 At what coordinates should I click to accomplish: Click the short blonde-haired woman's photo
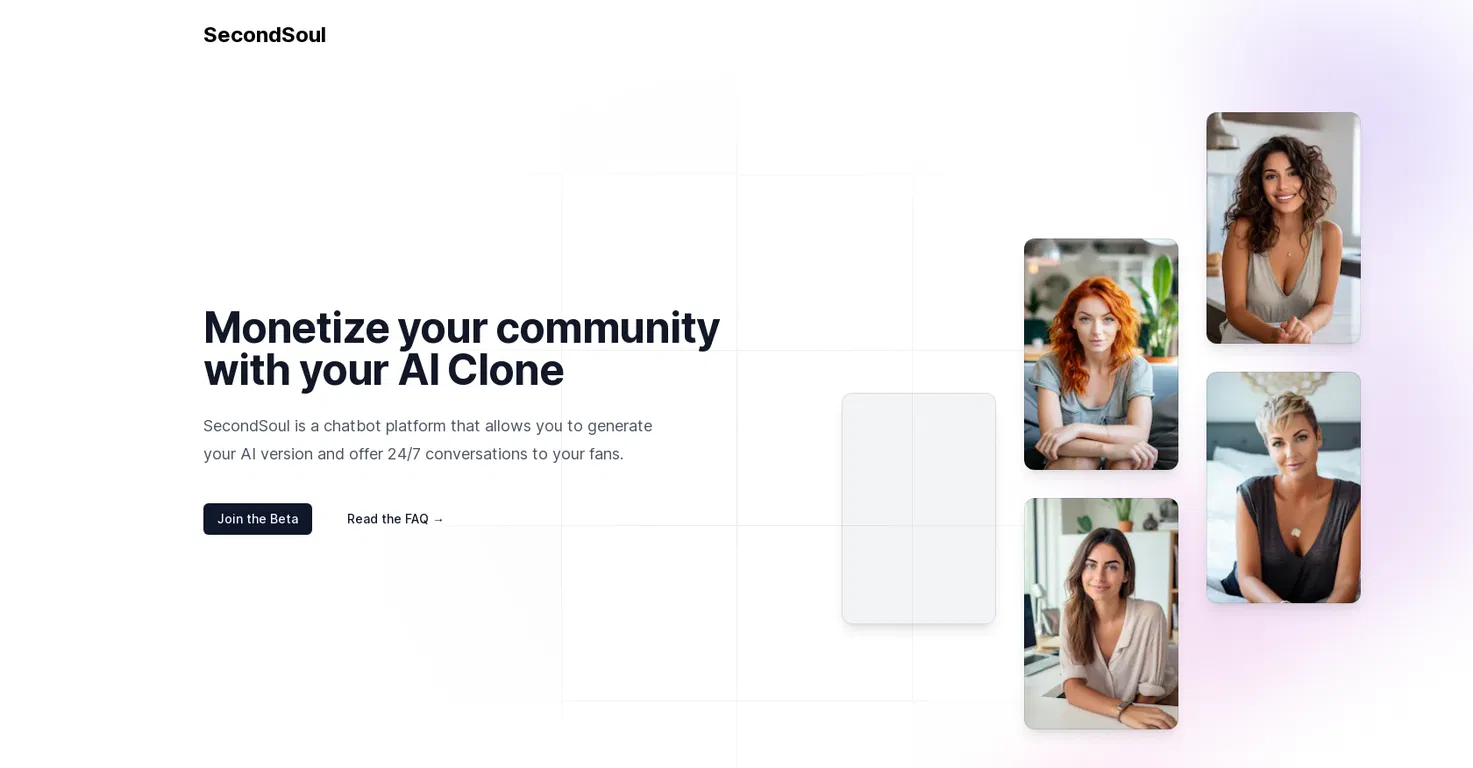click(x=1283, y=488)
